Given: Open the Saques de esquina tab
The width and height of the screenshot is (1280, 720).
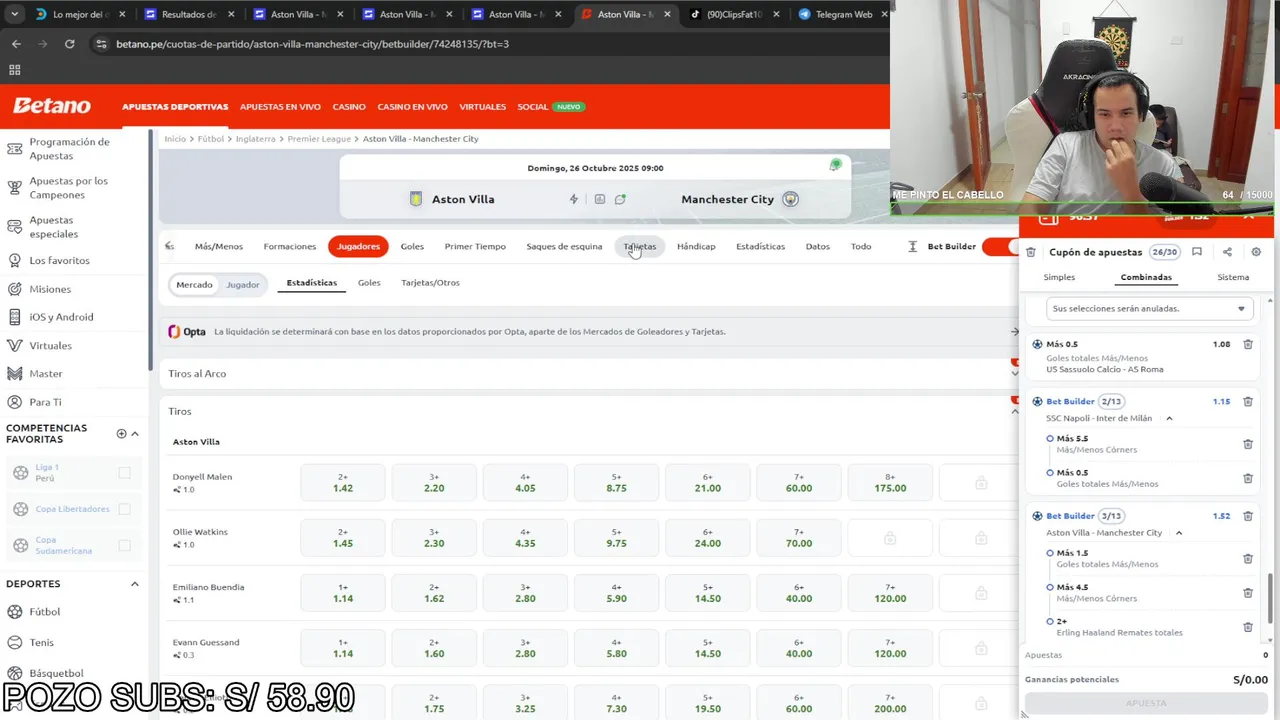Looking at the screenshot, I should pos(564,246).
